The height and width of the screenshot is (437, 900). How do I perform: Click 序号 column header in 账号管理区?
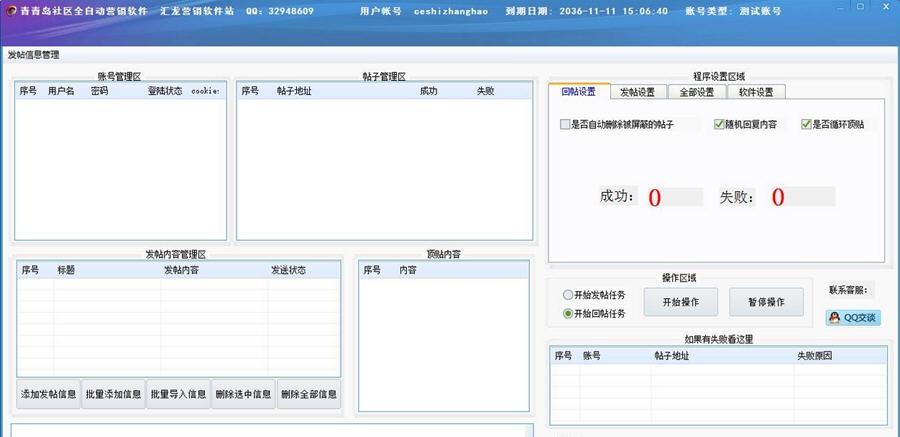click(x=28, y=91)
